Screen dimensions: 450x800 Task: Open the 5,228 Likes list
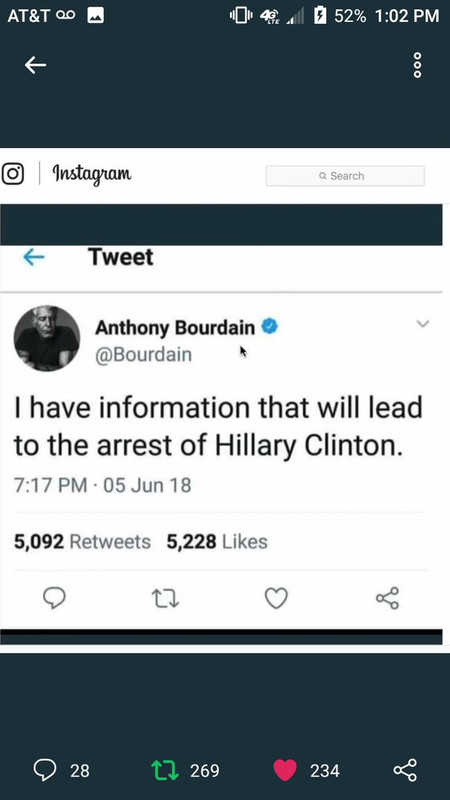(x=217, y=542)
